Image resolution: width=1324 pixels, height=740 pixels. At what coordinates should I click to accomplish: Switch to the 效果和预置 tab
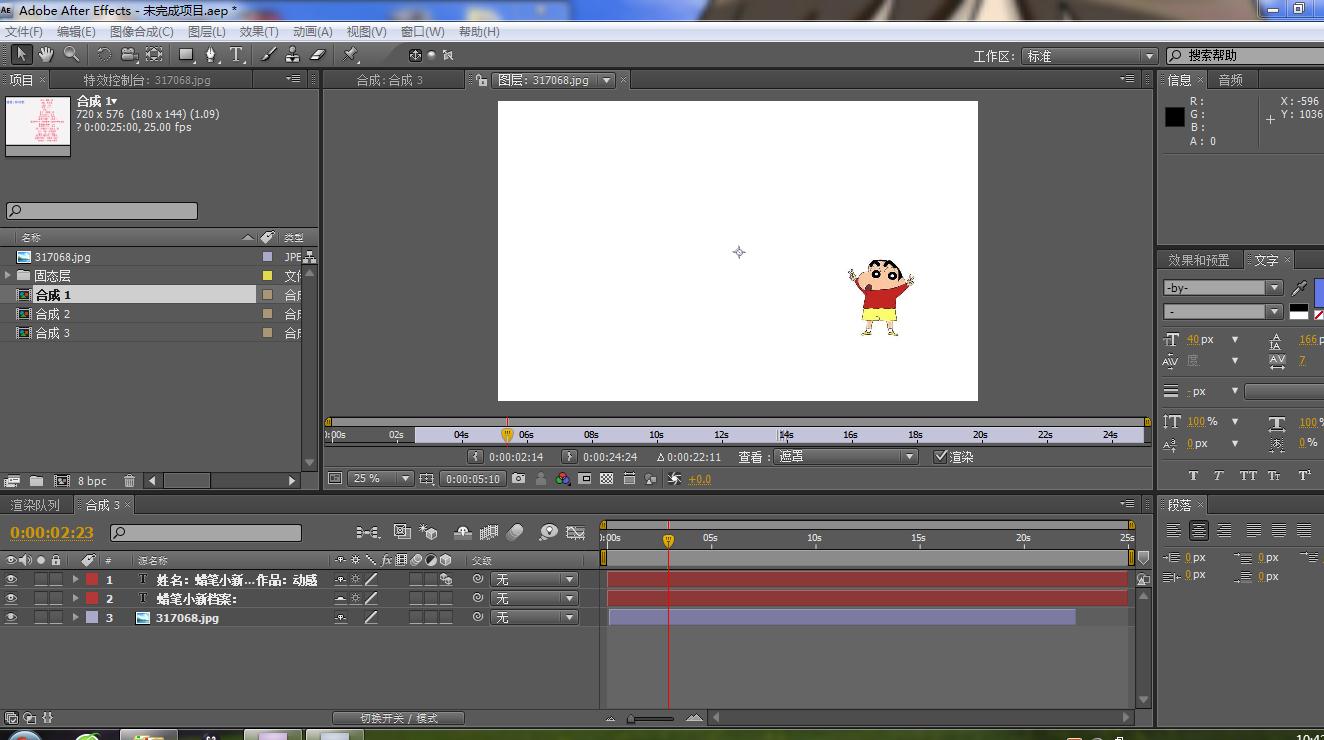point(1199,260)
